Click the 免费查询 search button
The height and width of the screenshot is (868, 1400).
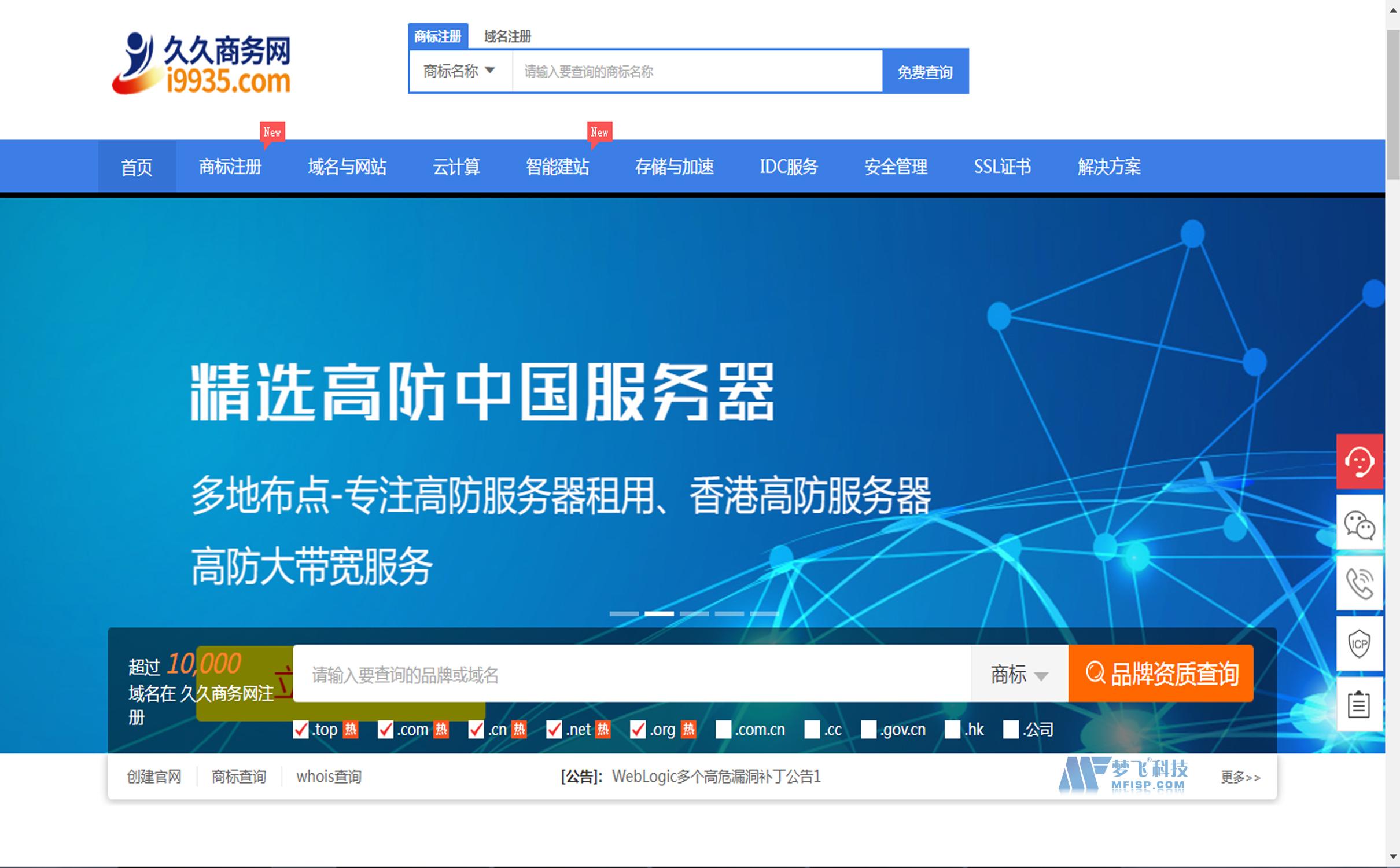[x=924, y=71]
